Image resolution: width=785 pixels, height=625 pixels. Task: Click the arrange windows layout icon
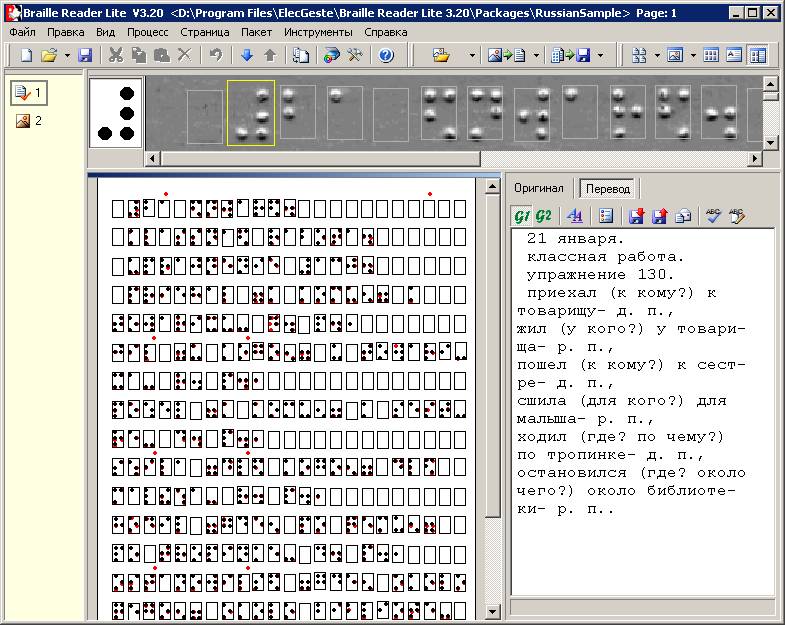coord(639,55)
